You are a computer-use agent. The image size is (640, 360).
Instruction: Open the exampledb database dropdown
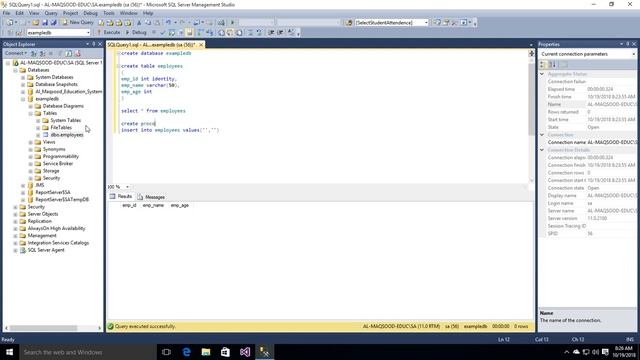pos(88,32)
